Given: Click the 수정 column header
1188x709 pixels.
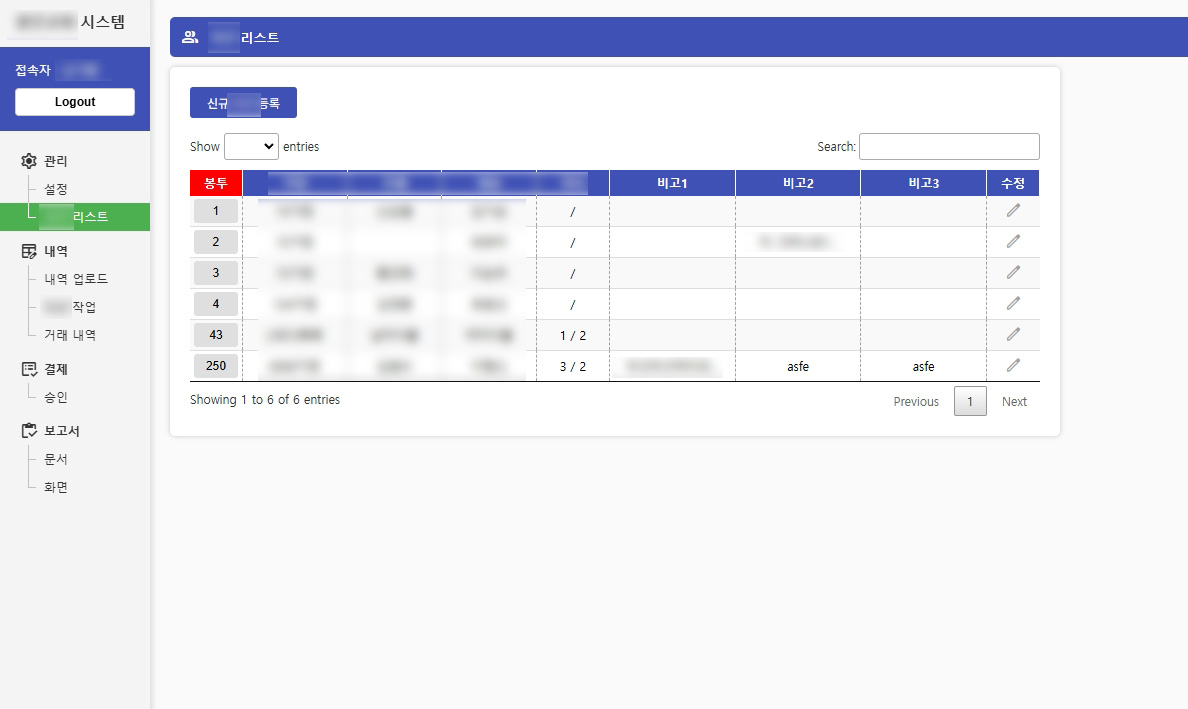Looking at the screenshot, I should (x=1013, y=183).
